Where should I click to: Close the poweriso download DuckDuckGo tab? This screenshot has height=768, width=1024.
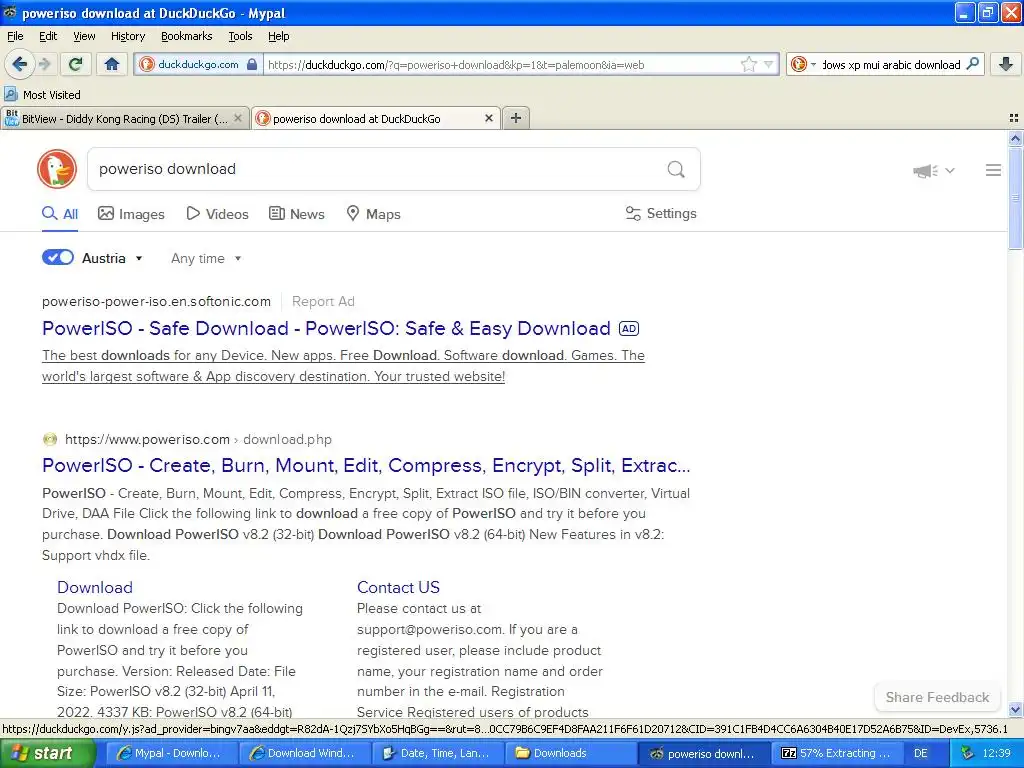(x=488, y=119)
